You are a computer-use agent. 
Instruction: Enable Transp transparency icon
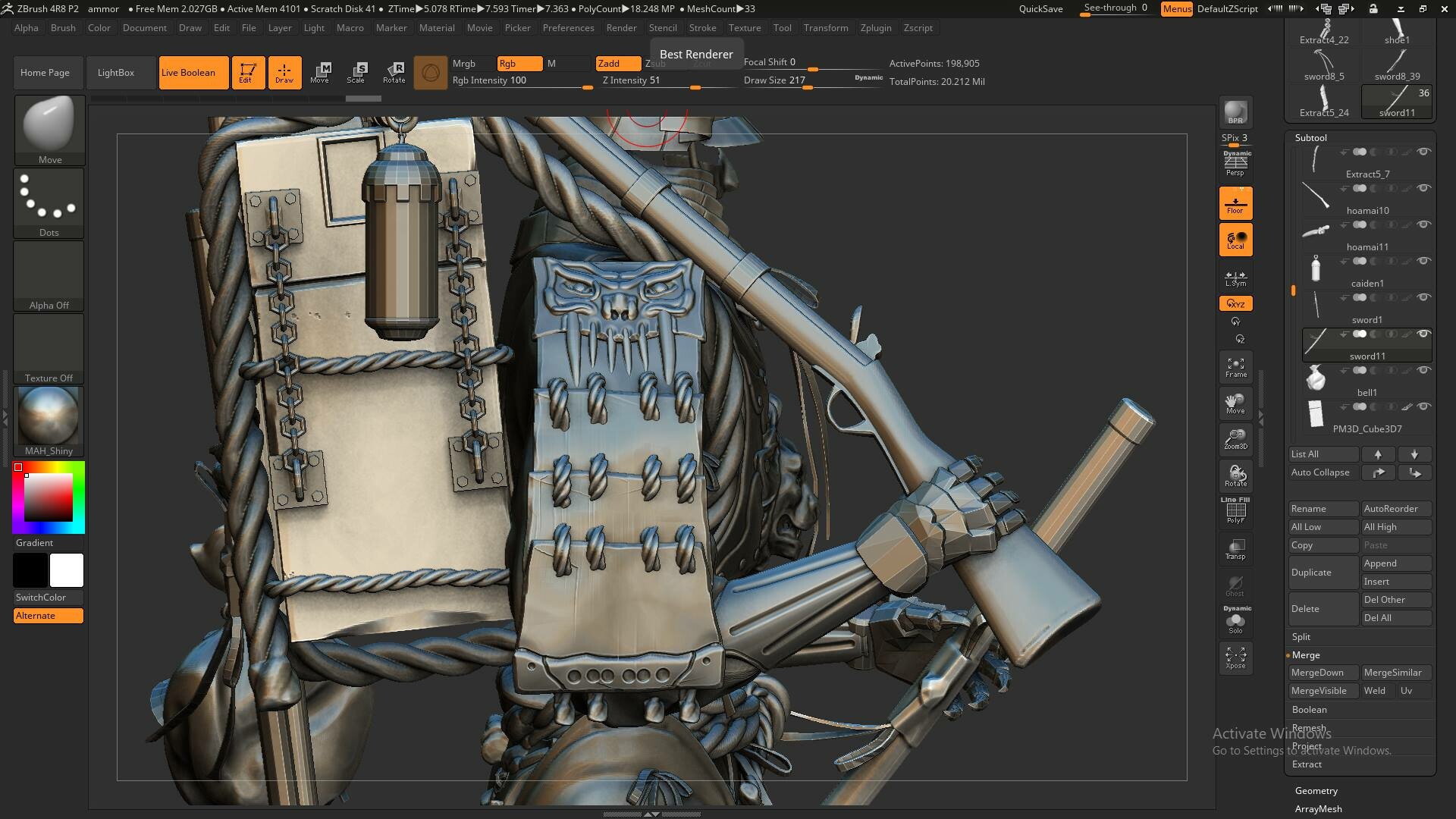coord(1235,549)
